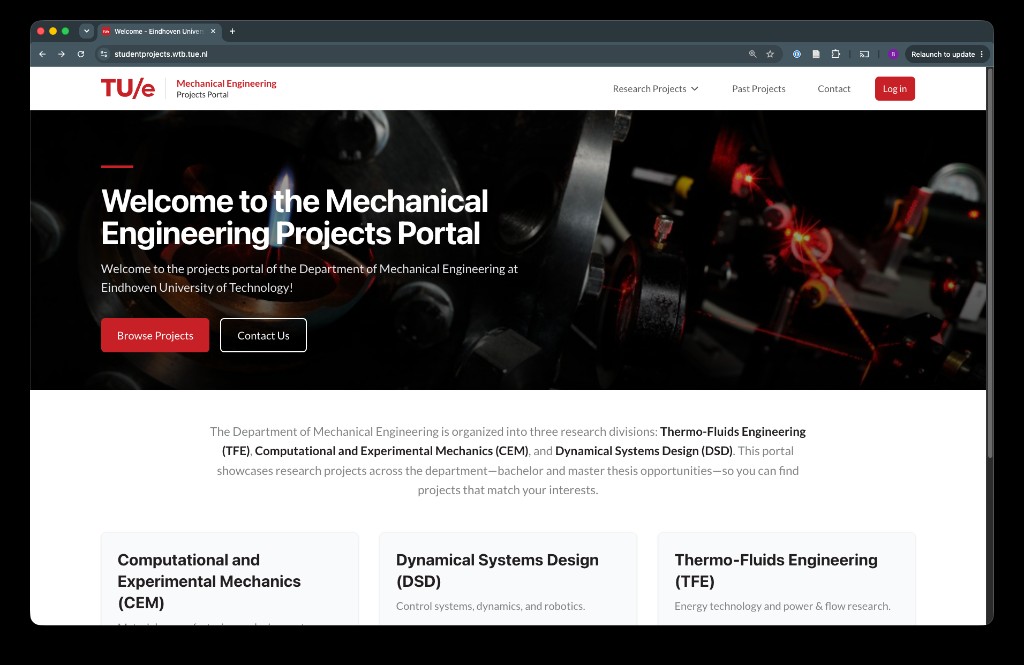Image resolution: width=1024 pixels, height=665 pixels.
Task: Bookmark this page with the star icon
Action: tap(770, 54)
